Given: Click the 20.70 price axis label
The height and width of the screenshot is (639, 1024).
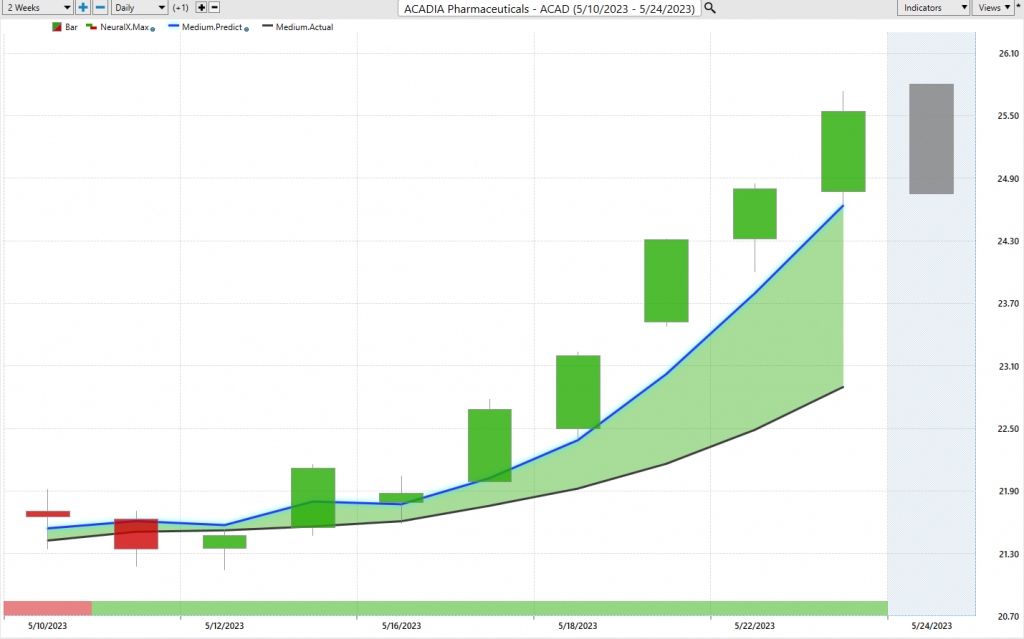Looking at the screenshot, I should coord(1008,616).
